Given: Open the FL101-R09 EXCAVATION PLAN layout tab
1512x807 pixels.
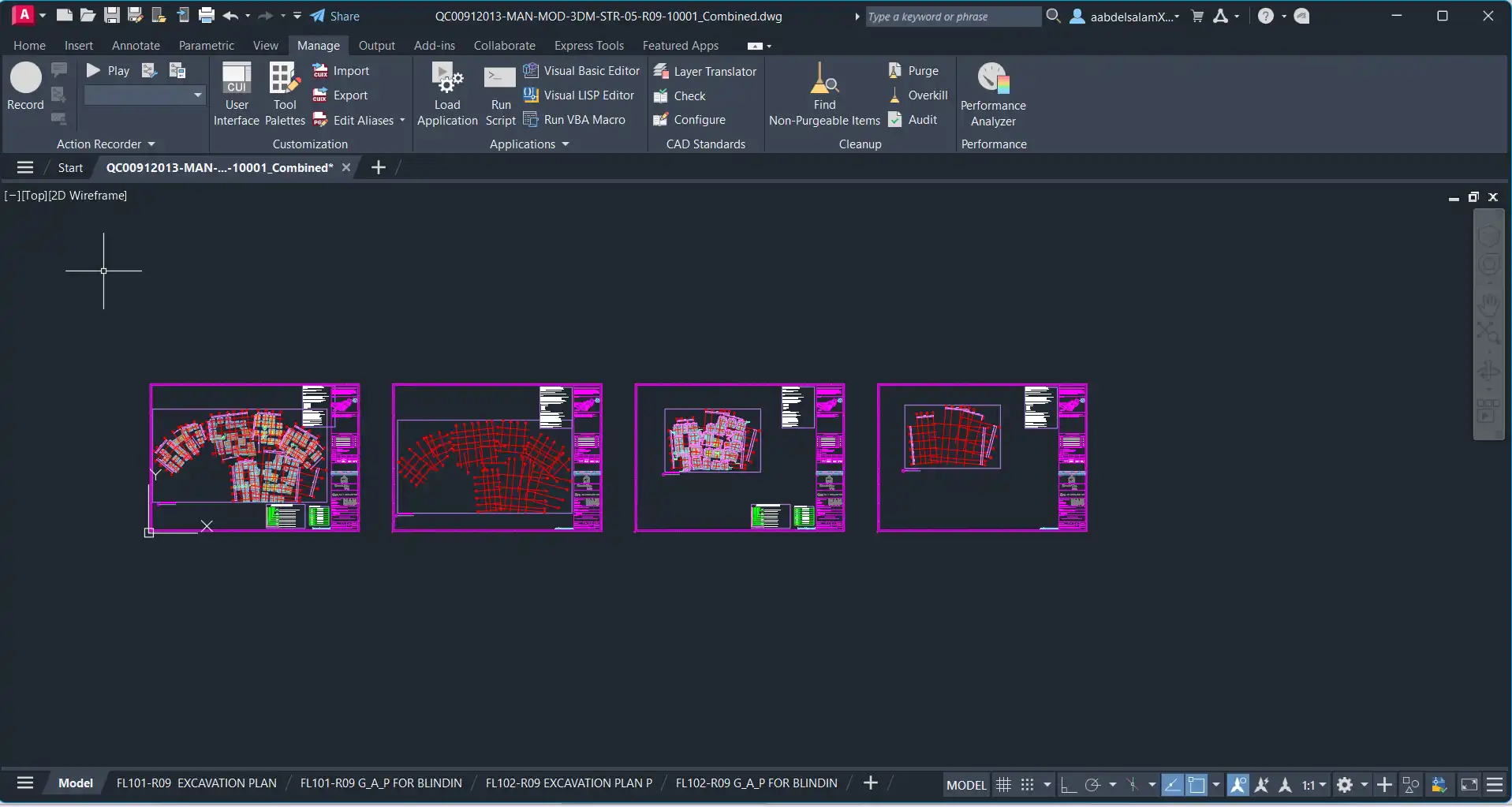Looking at the screenshot, I should [196, 783].
